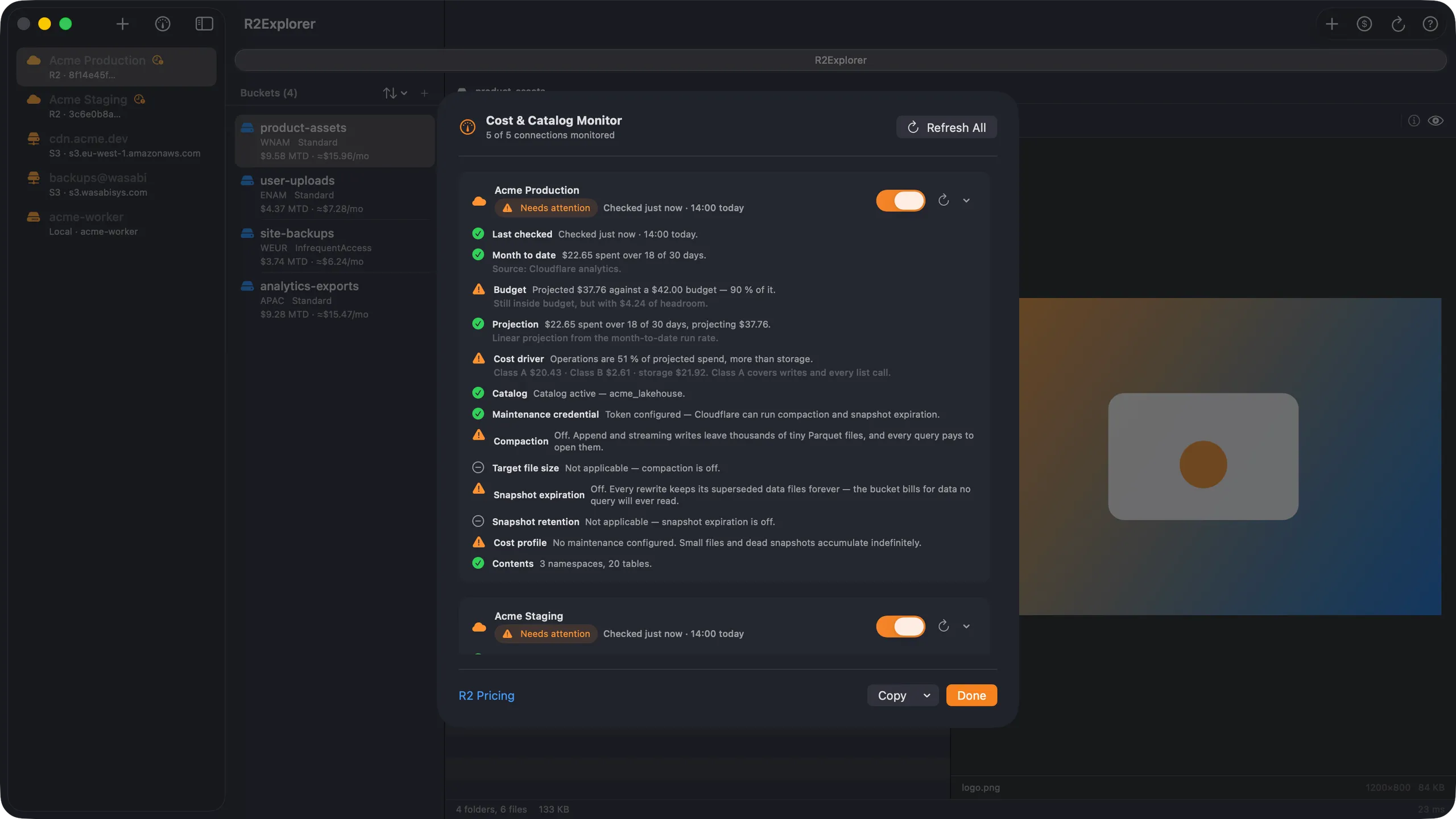The height and width of the screenshot is (819, 1456).
Task: Click the Maintenance credential green check icon
Action: click(x=478, y=414)
